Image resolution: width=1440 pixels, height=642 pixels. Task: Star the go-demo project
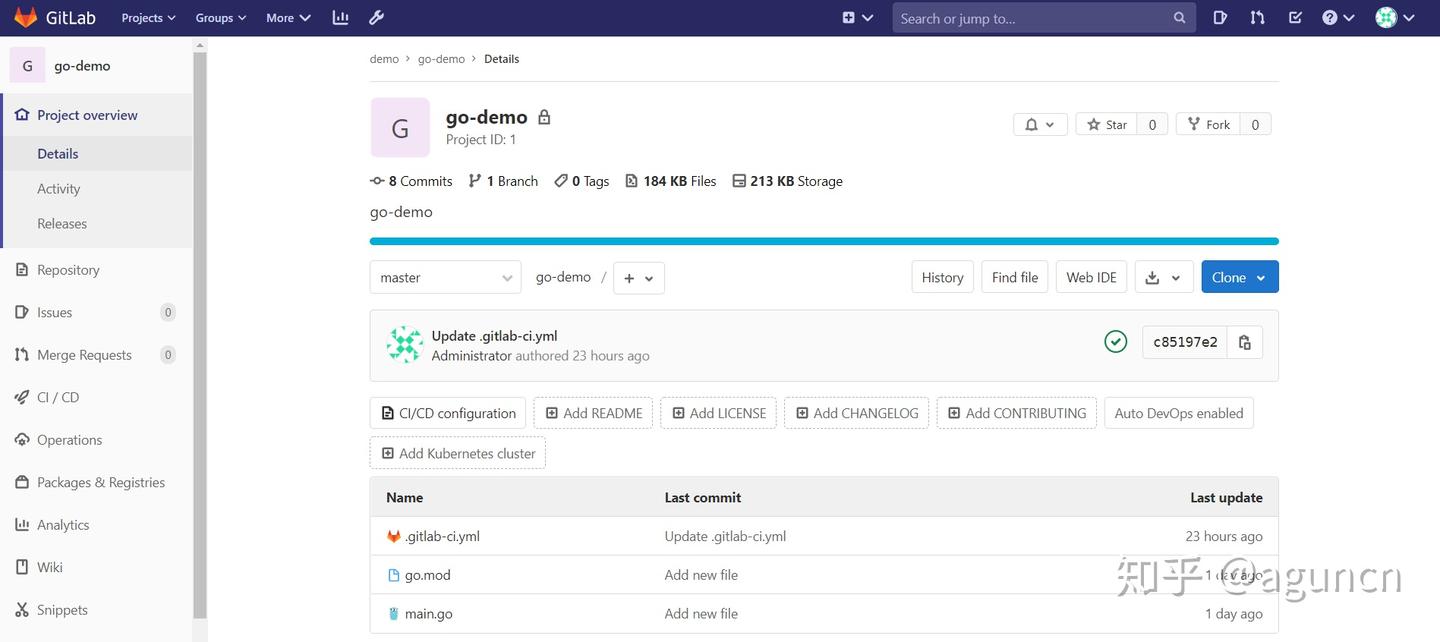click(1106, 124)
